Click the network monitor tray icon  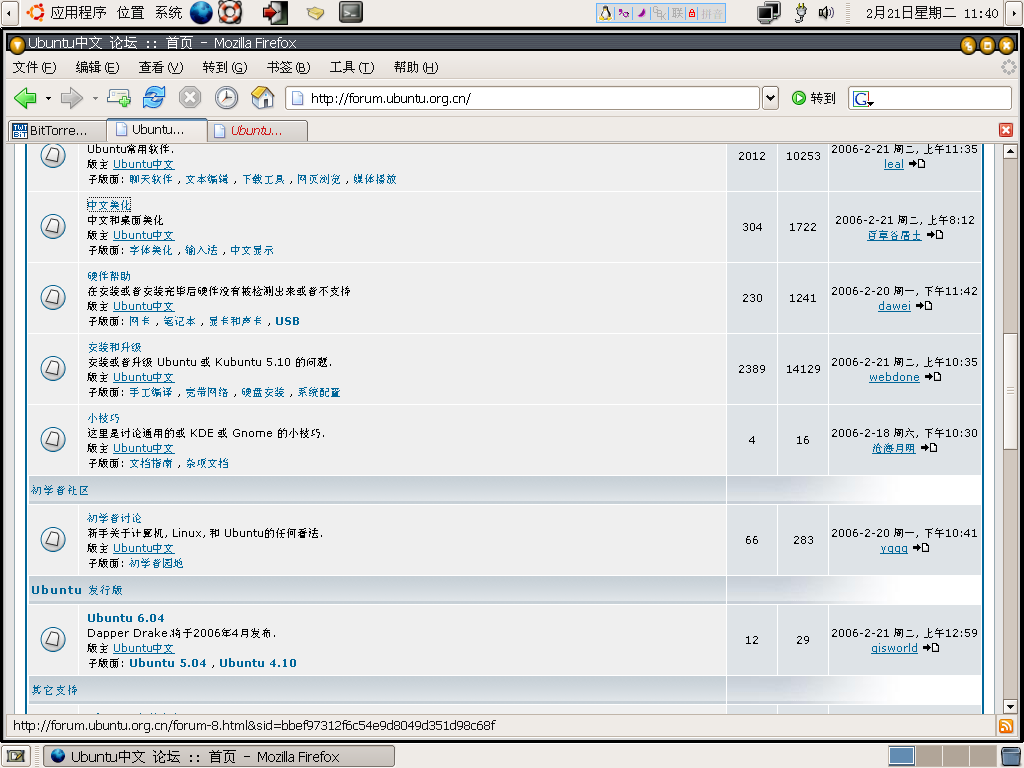(x=769, y=12)
